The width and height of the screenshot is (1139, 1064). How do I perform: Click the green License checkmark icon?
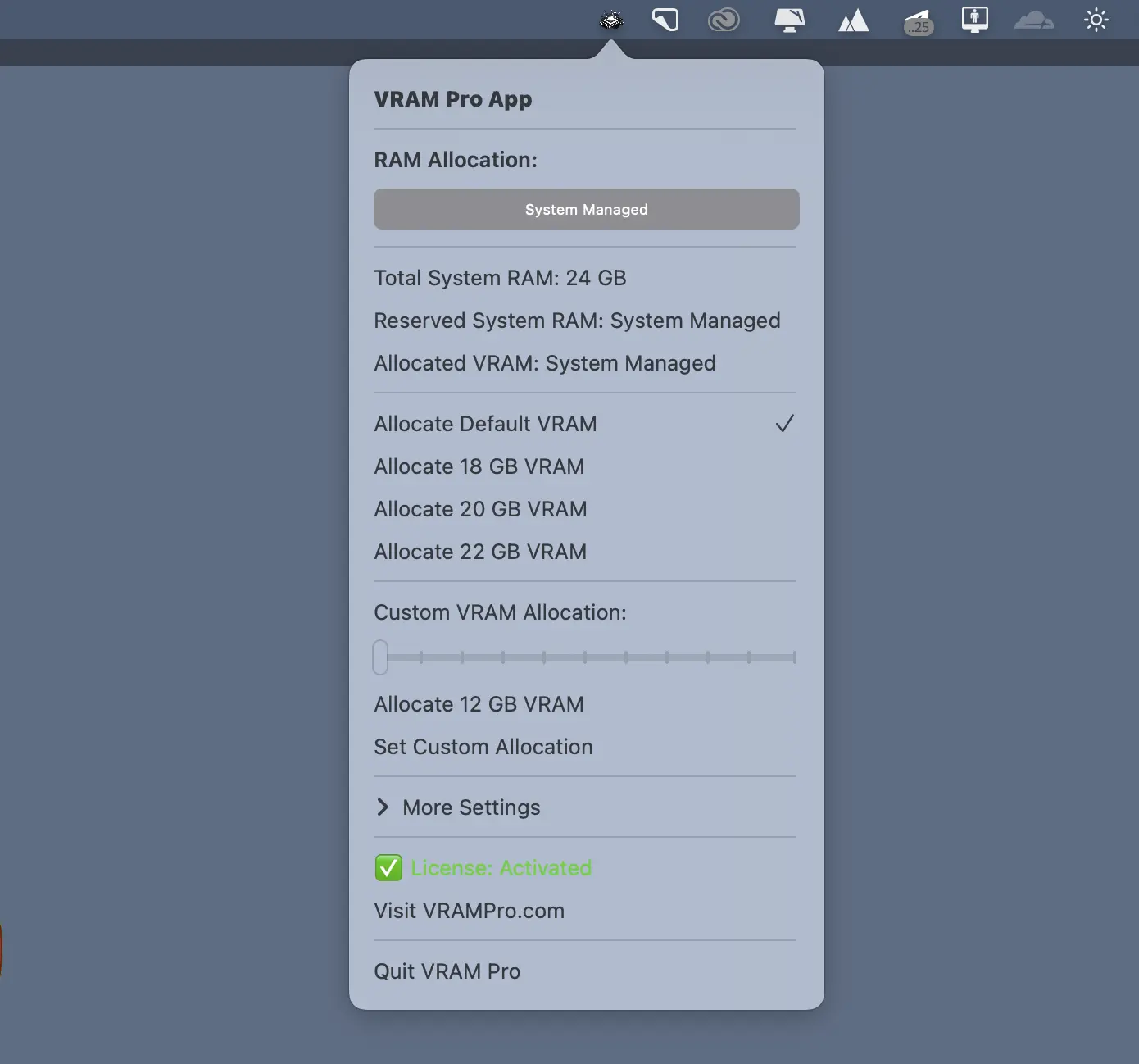point(388,868)
